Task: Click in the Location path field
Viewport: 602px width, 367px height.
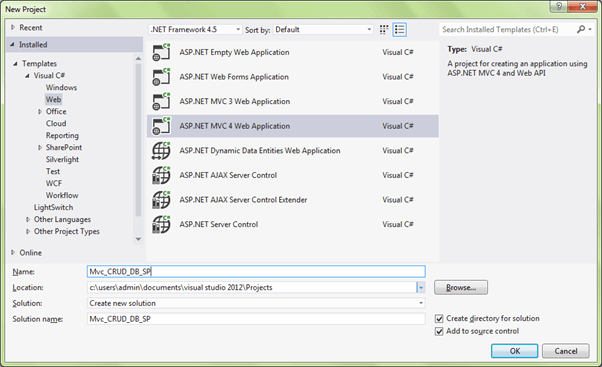Action: [x=251, y=288]
